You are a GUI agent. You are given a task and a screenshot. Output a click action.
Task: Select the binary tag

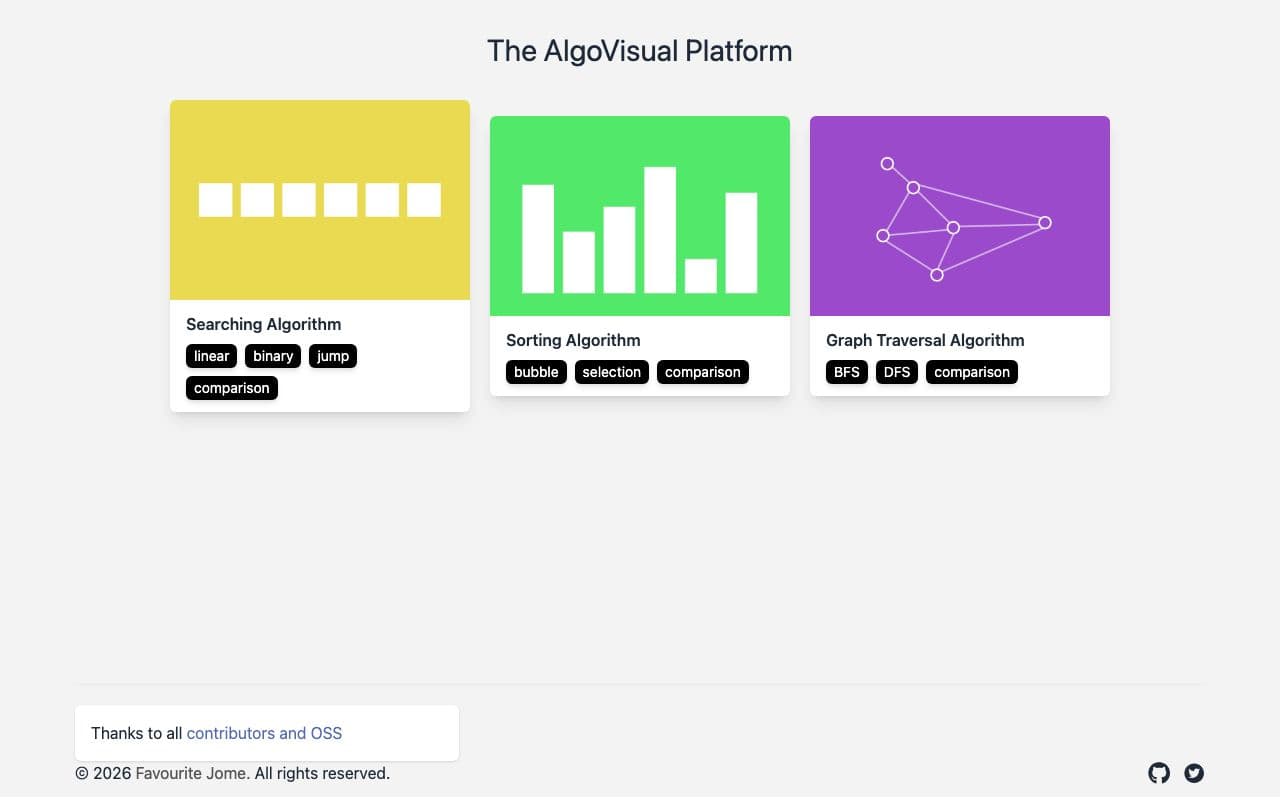click(x=273, y=356)
